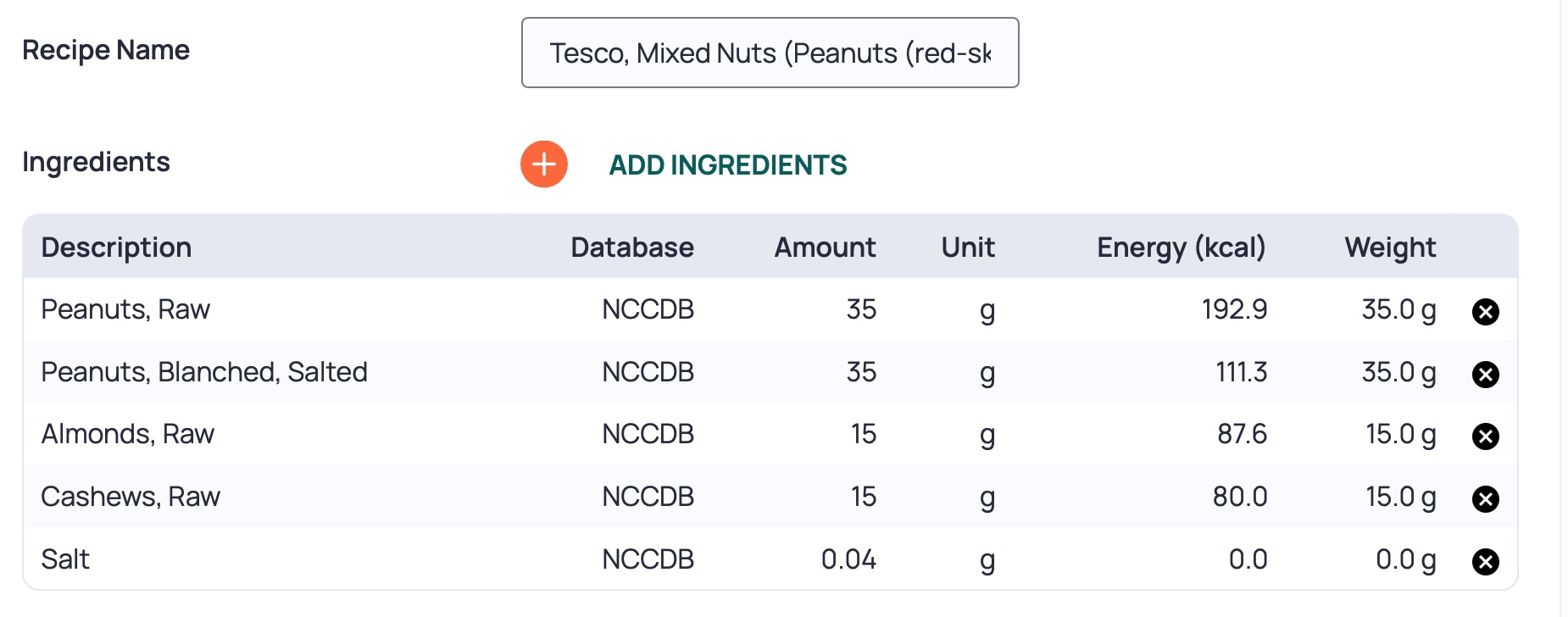The height and width of the screenshot is (617, 1568).
Task: Select the amount 35 for Peanuts, Raw
Action: (x=861, y=309)
